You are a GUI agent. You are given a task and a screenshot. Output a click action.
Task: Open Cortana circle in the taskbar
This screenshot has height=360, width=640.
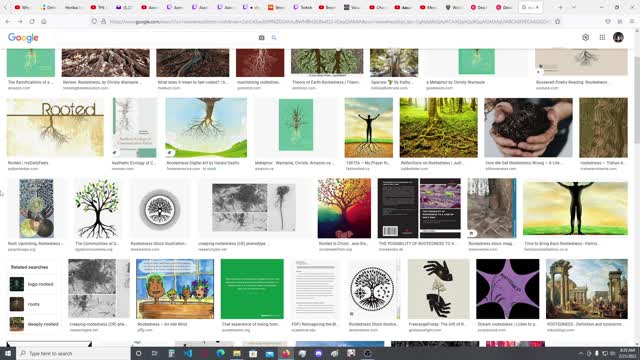click(138, 353)
